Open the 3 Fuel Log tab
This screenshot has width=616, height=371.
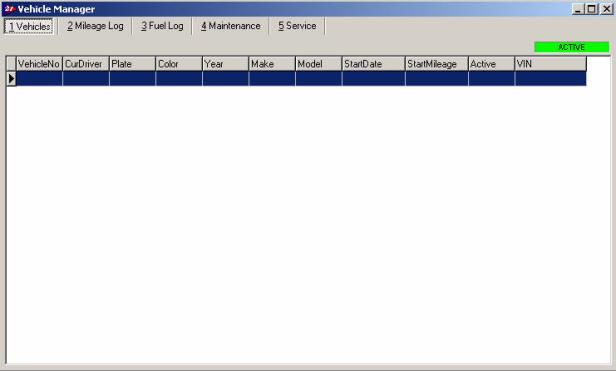coord(162,26)
